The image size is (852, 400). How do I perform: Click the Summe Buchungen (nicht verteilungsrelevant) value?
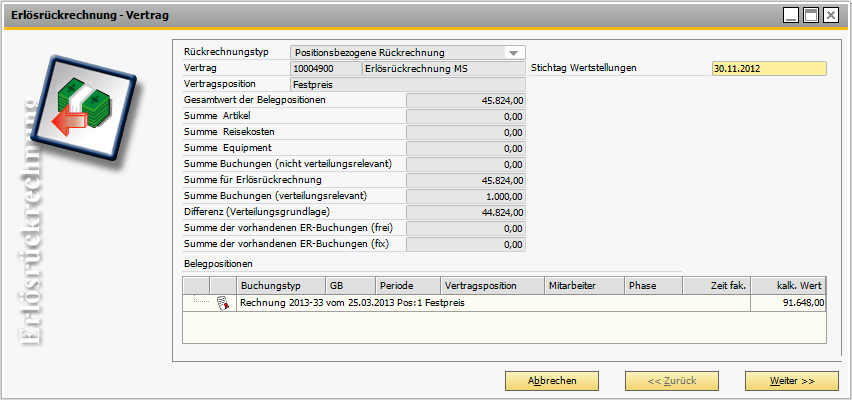pyautogui.click(x=466, y=164)
